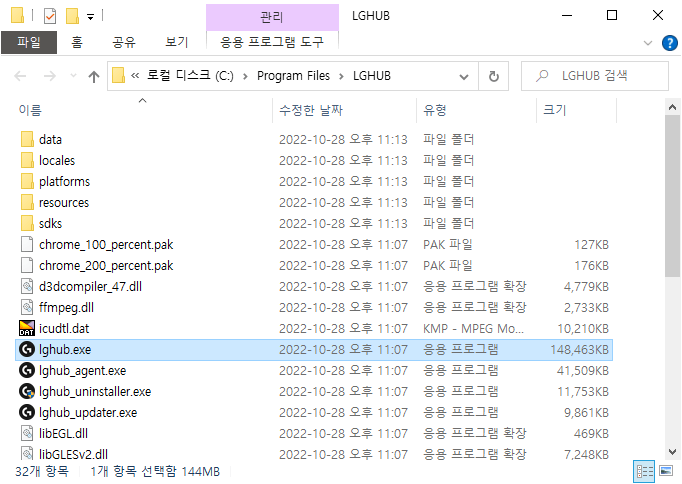Image resolution: width=682 pixels, height=484 pixels.
Task: Go up one folder level arrow
Action: (94, 77)
